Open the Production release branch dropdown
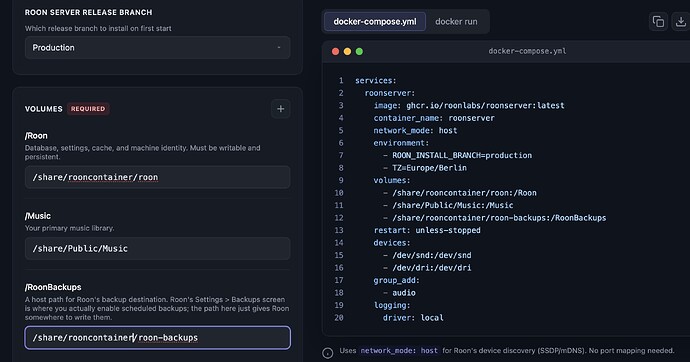This screenshot has height=362, width=690. click(158, 48)
